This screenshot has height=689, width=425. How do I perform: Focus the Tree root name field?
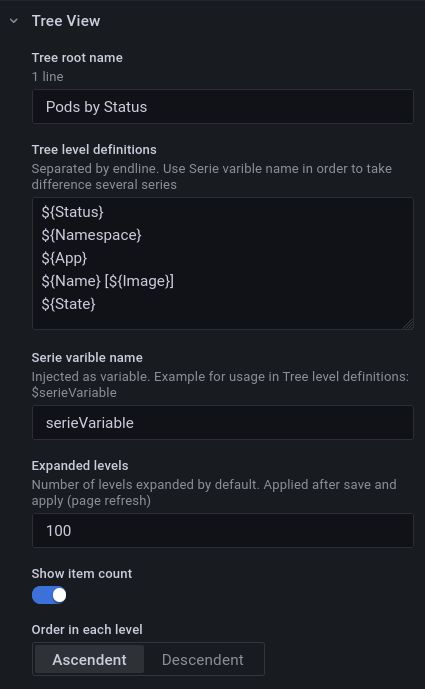pos(222,107)
